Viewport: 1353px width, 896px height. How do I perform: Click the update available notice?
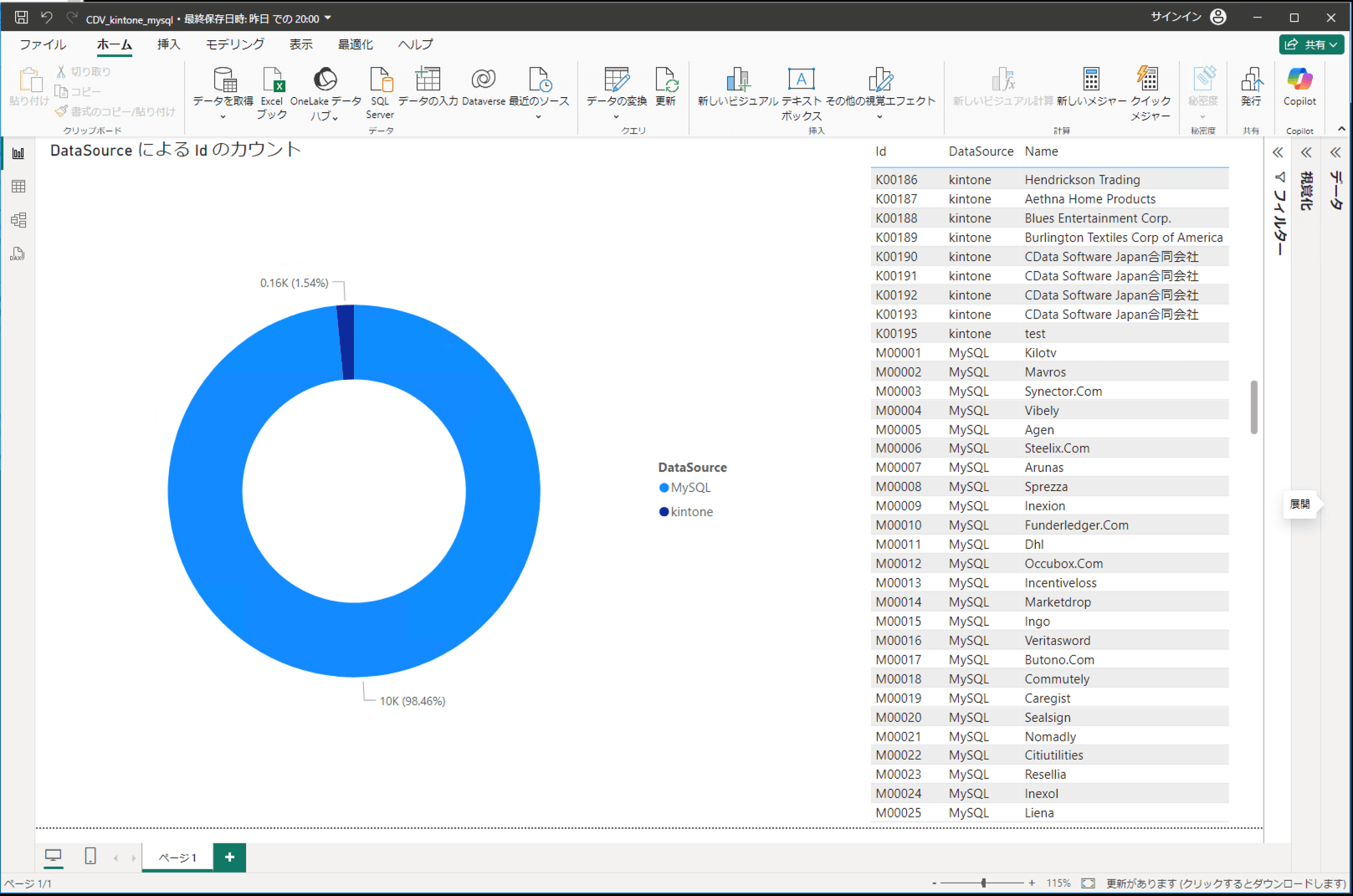1226,883
